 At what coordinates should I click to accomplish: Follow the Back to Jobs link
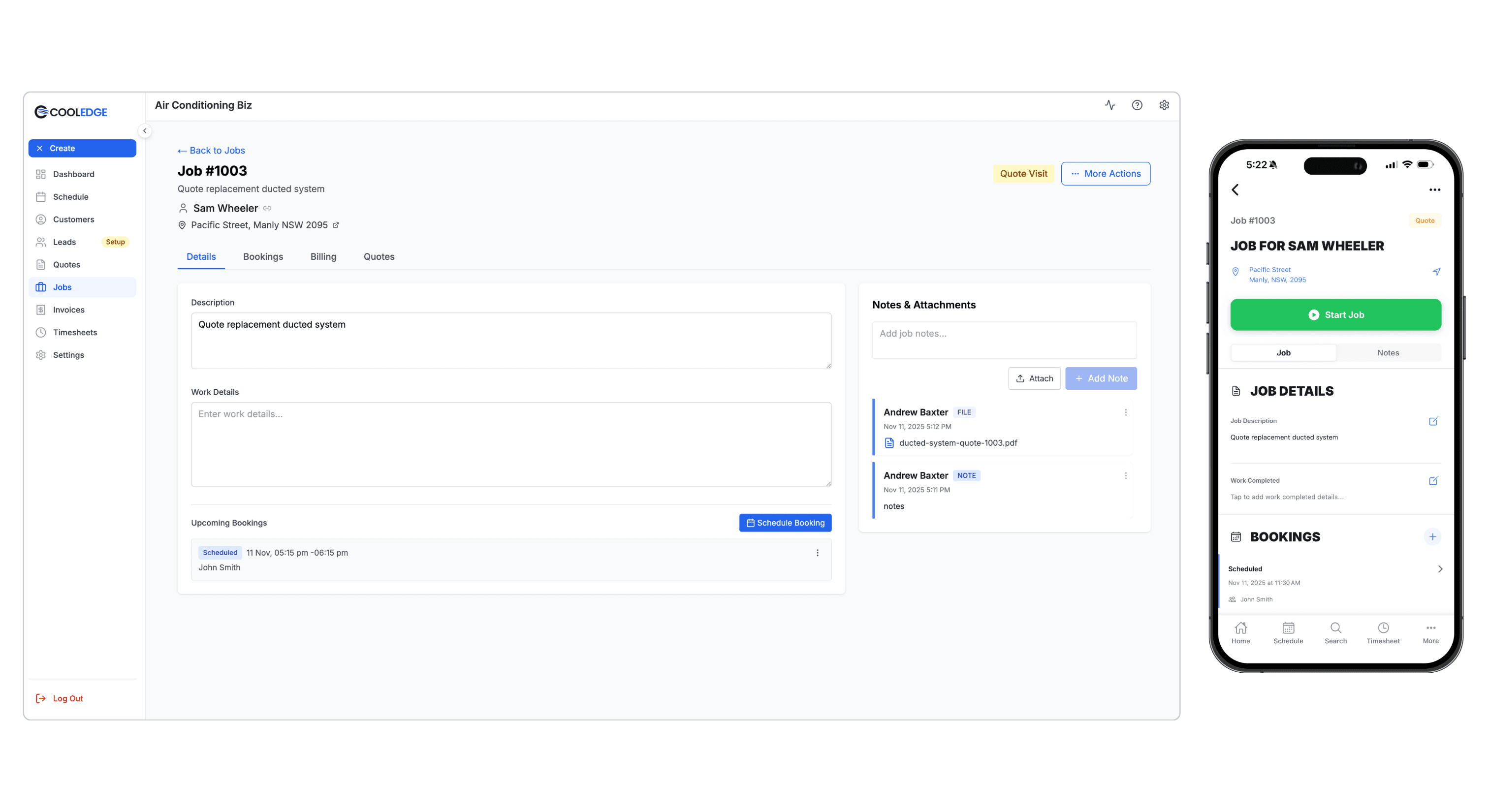tap(211, 150)
